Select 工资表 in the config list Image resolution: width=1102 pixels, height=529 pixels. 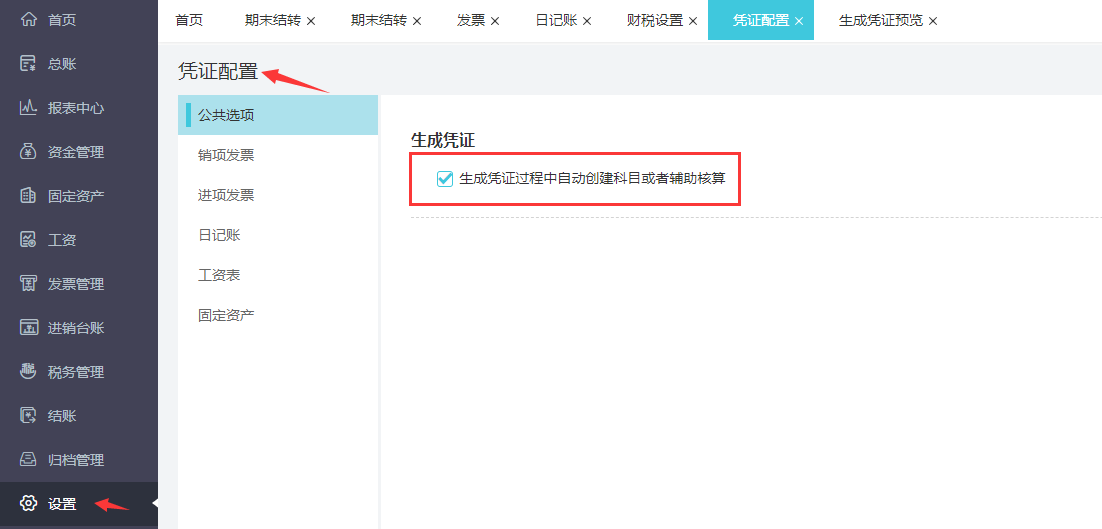[x=278, y=275]
